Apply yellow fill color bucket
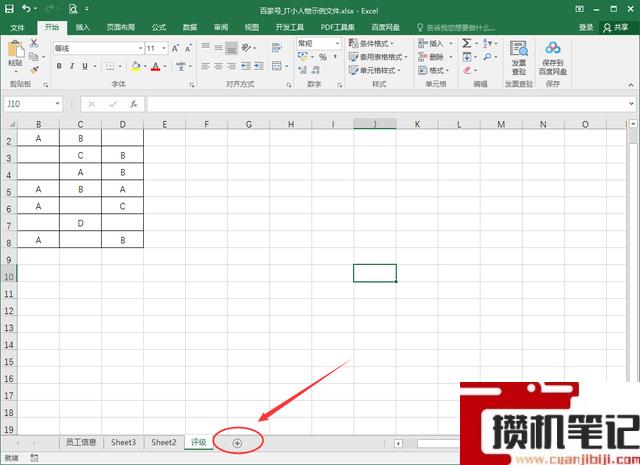The image size is (640, 465). 136,66
